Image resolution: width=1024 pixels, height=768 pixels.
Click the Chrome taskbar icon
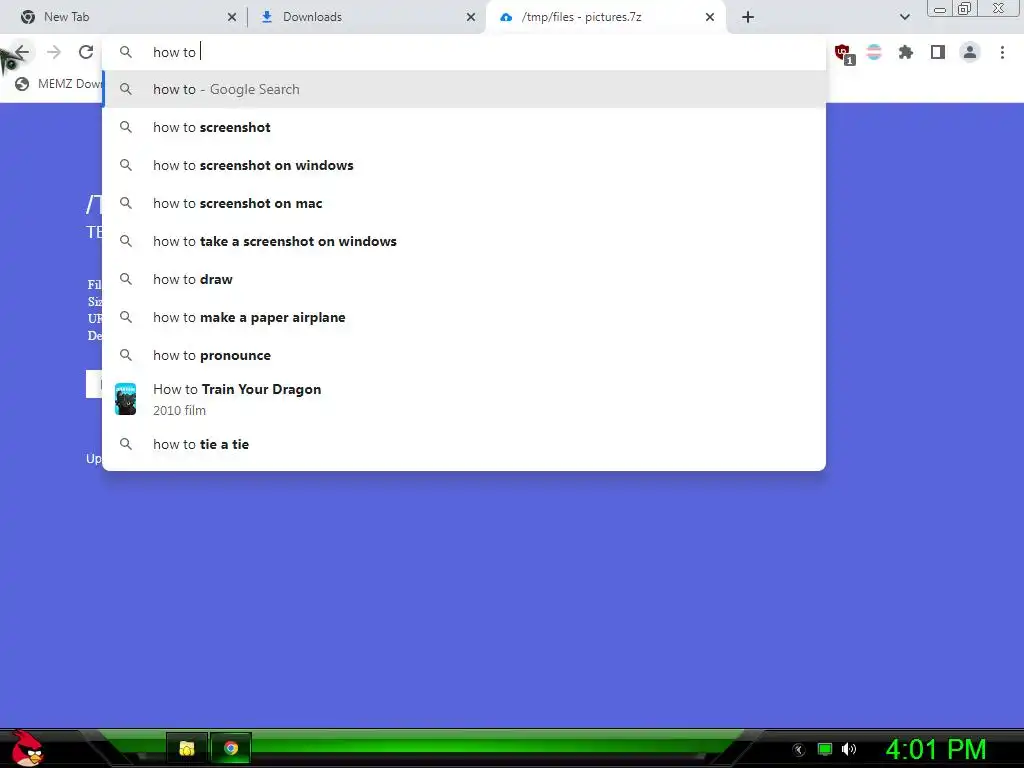click(231, 748)
